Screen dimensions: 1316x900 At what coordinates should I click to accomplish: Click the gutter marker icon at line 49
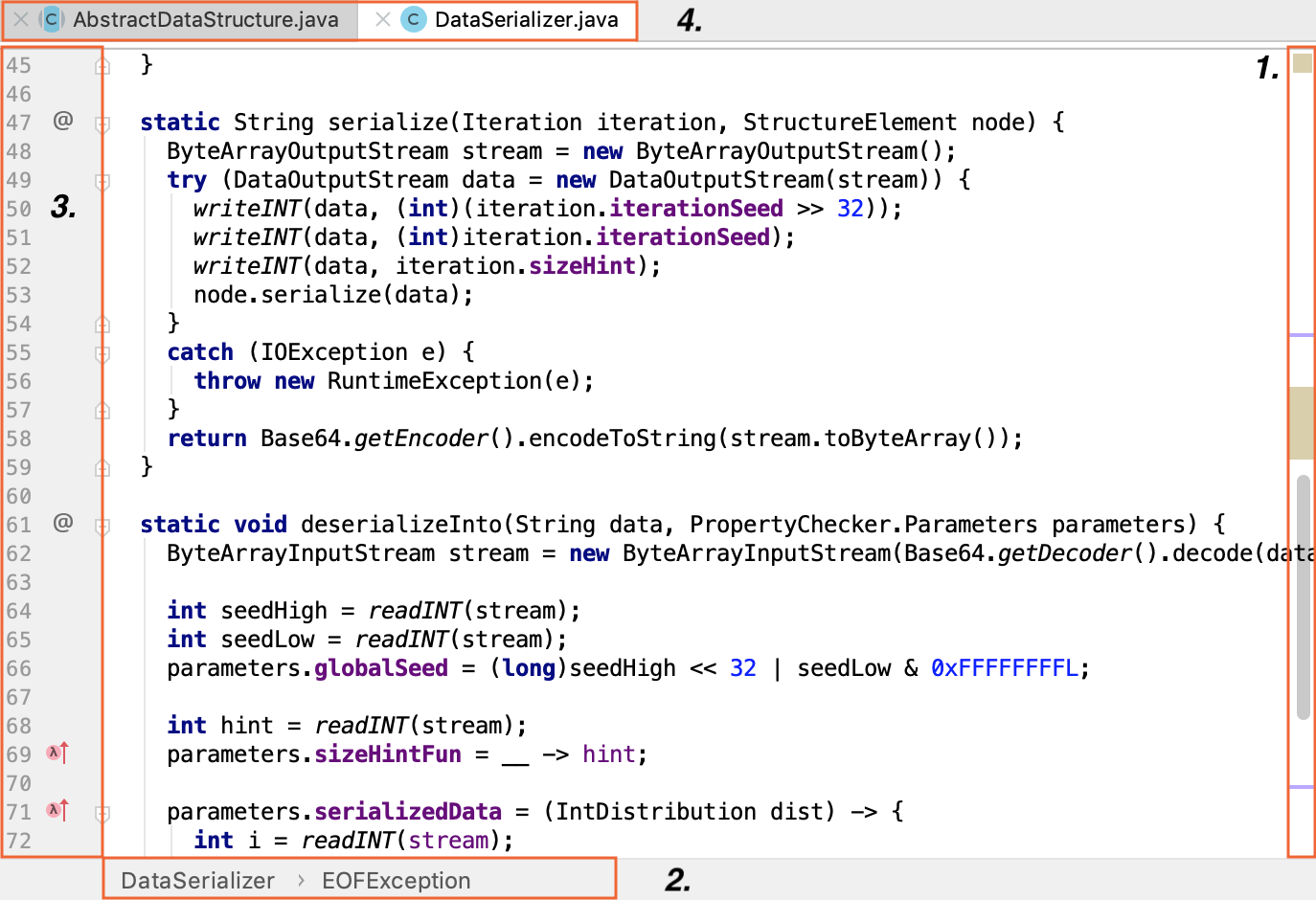coord(102,180)
